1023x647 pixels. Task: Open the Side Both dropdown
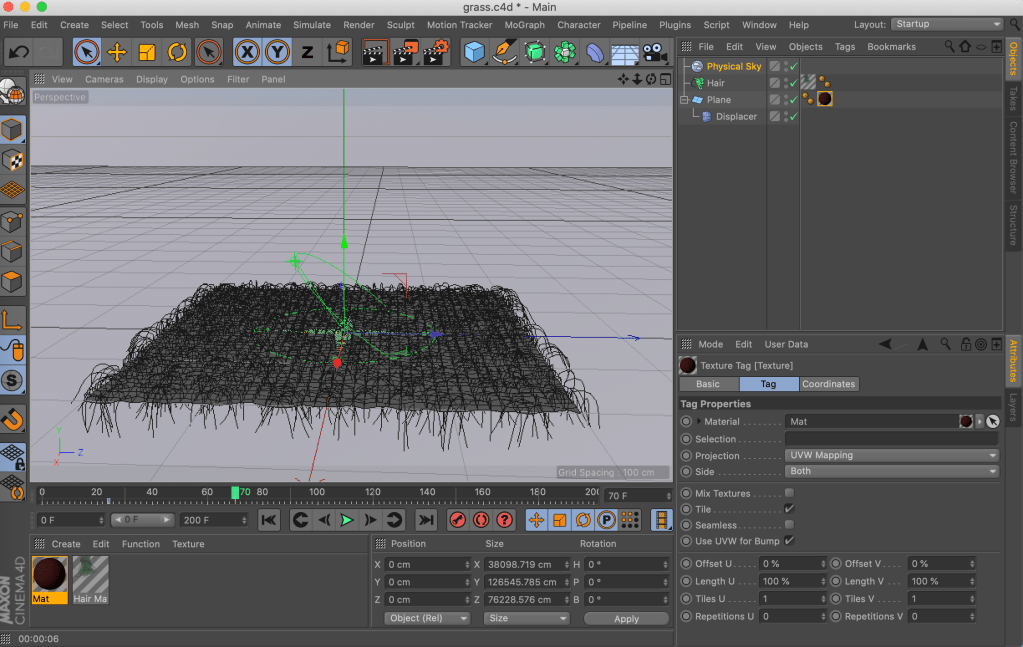pyautogui.click(x=892, y=471)
